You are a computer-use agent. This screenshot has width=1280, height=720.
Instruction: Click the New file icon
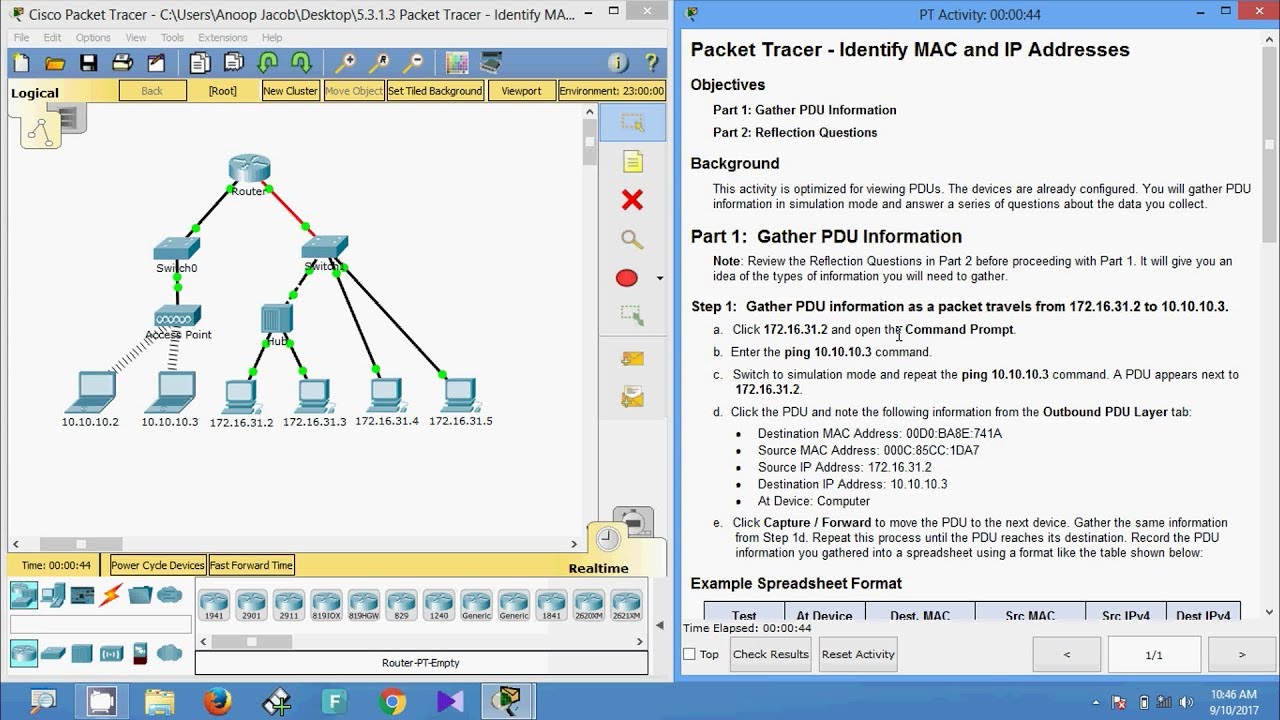[22, 64]
